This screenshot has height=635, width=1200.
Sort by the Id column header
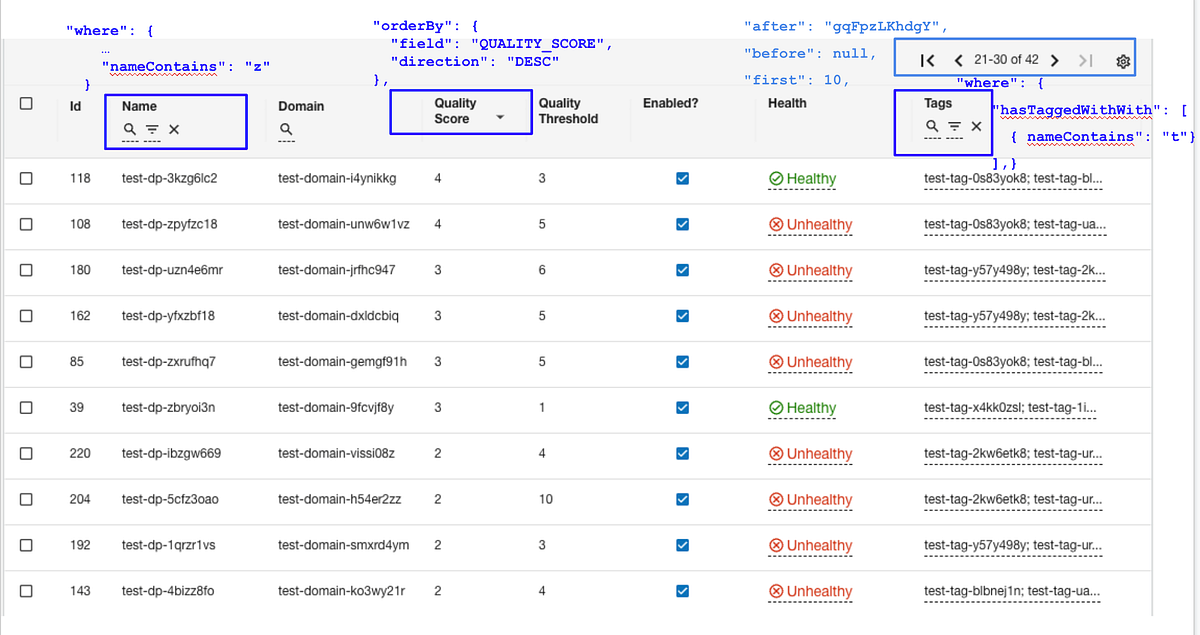[76, 106]
